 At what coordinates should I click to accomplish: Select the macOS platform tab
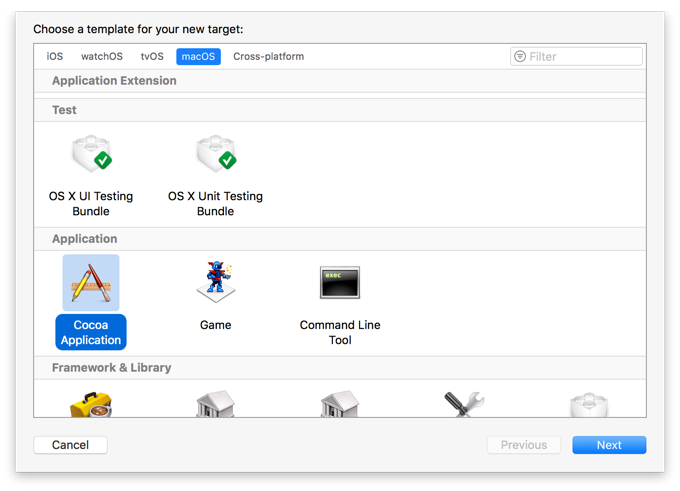198,56
